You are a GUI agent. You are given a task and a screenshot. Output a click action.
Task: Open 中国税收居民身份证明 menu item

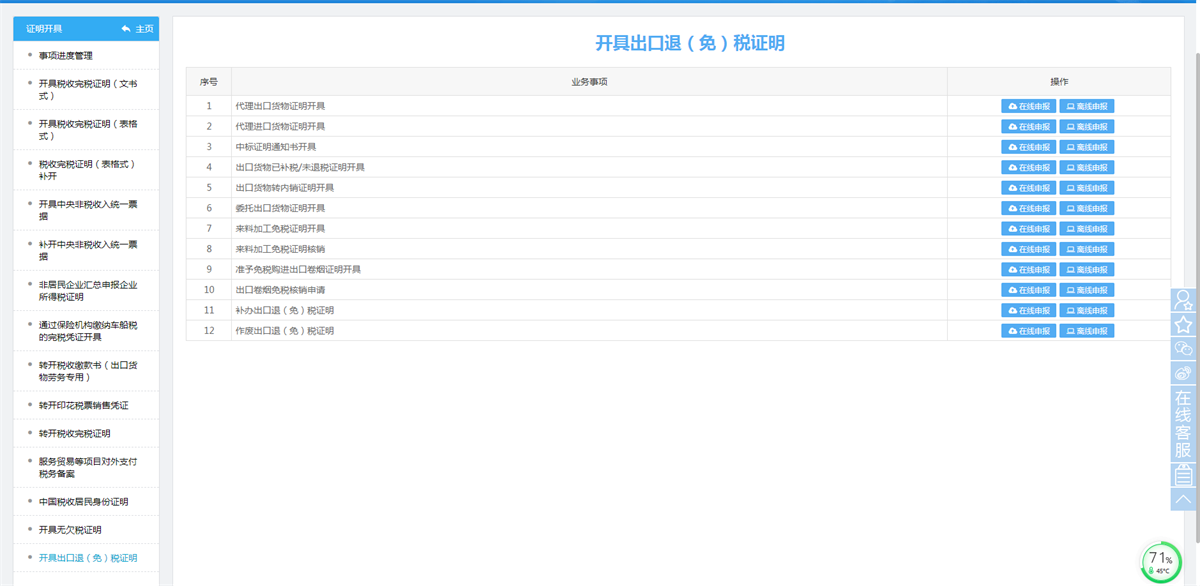click(83, 502)
